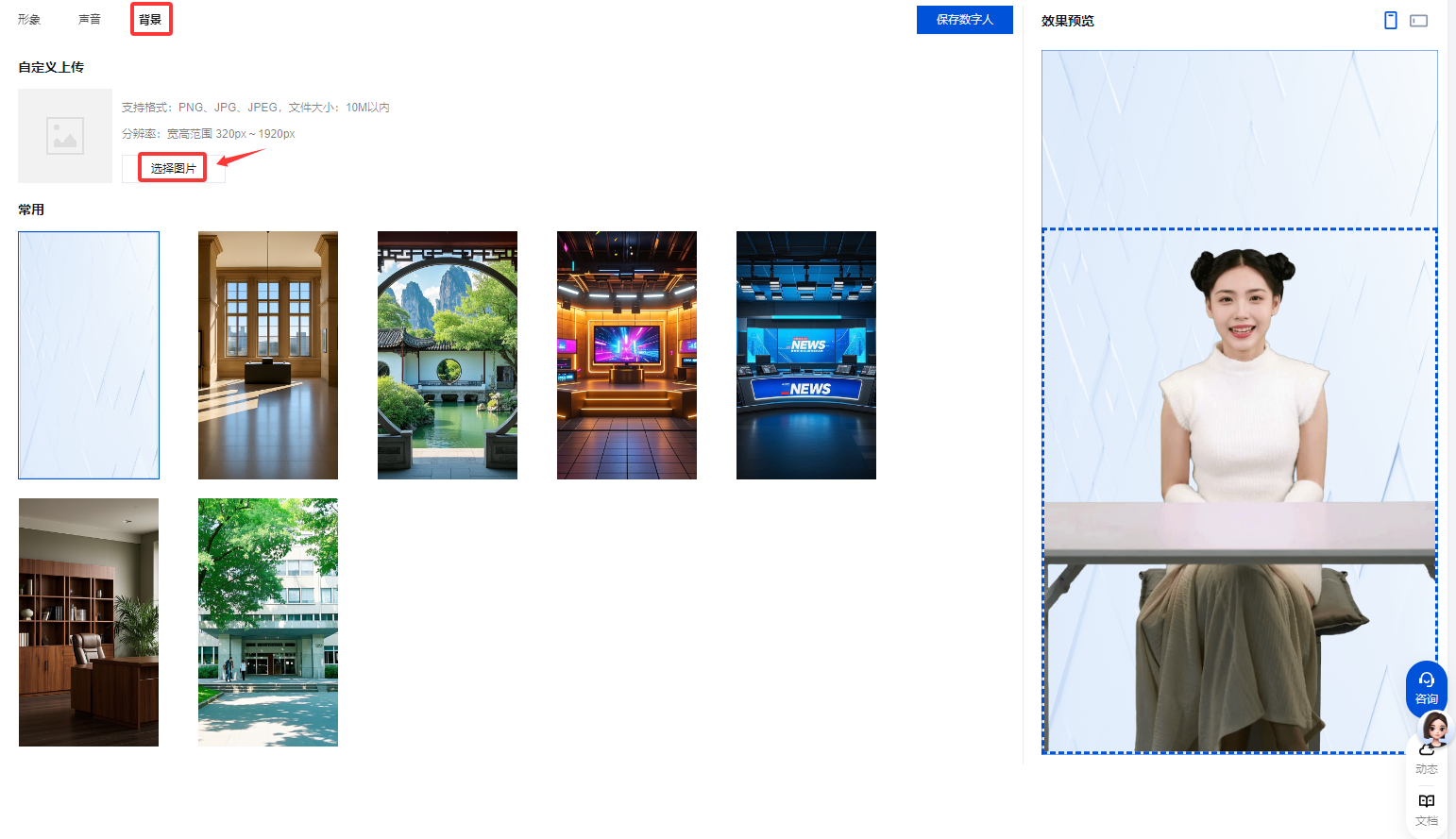1456x839 pixels.
Task: Open the 背景 tab
Action: pyautogui.click(x=150, y=20)
